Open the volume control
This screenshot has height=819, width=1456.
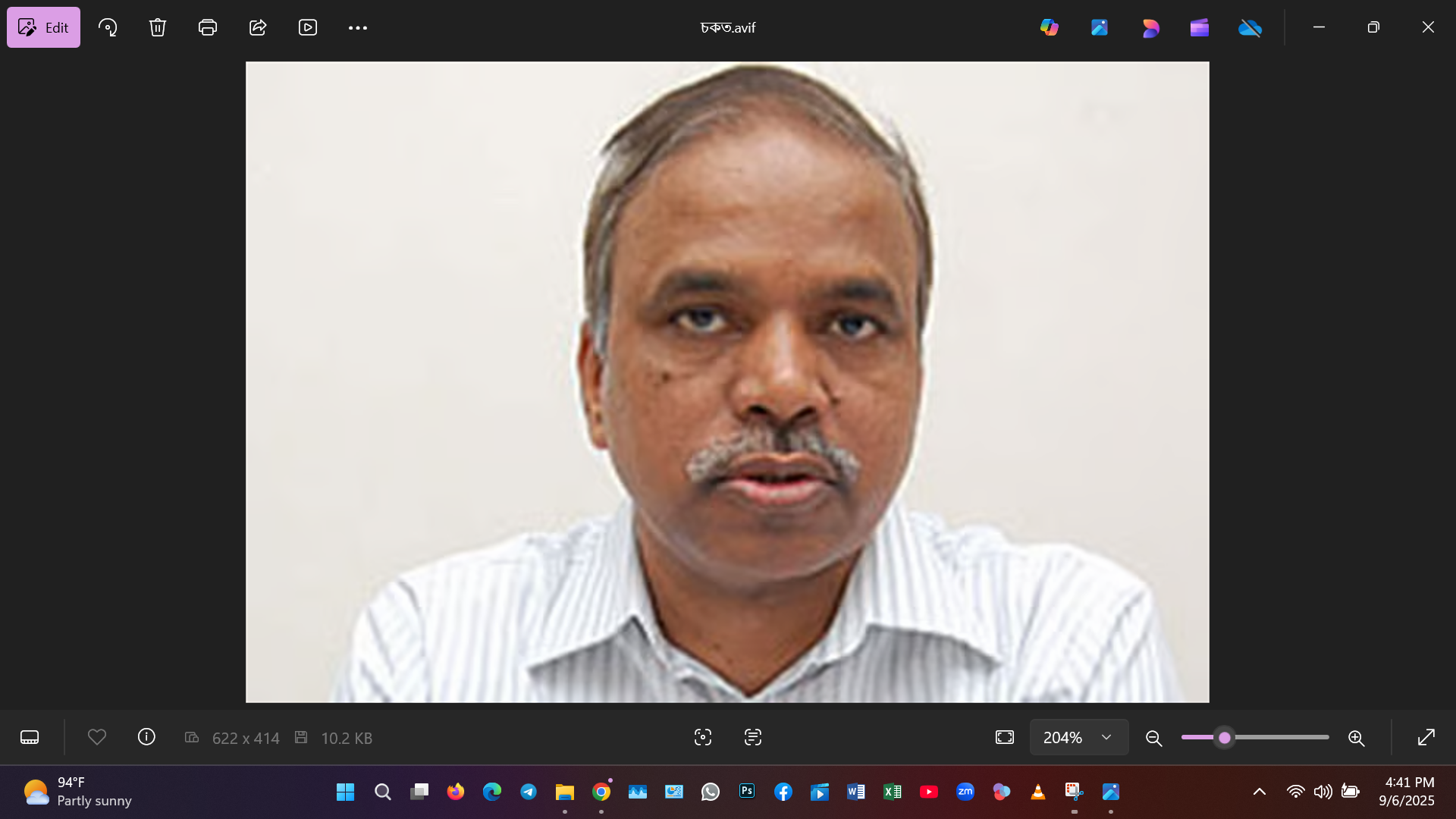(1323, 792)
